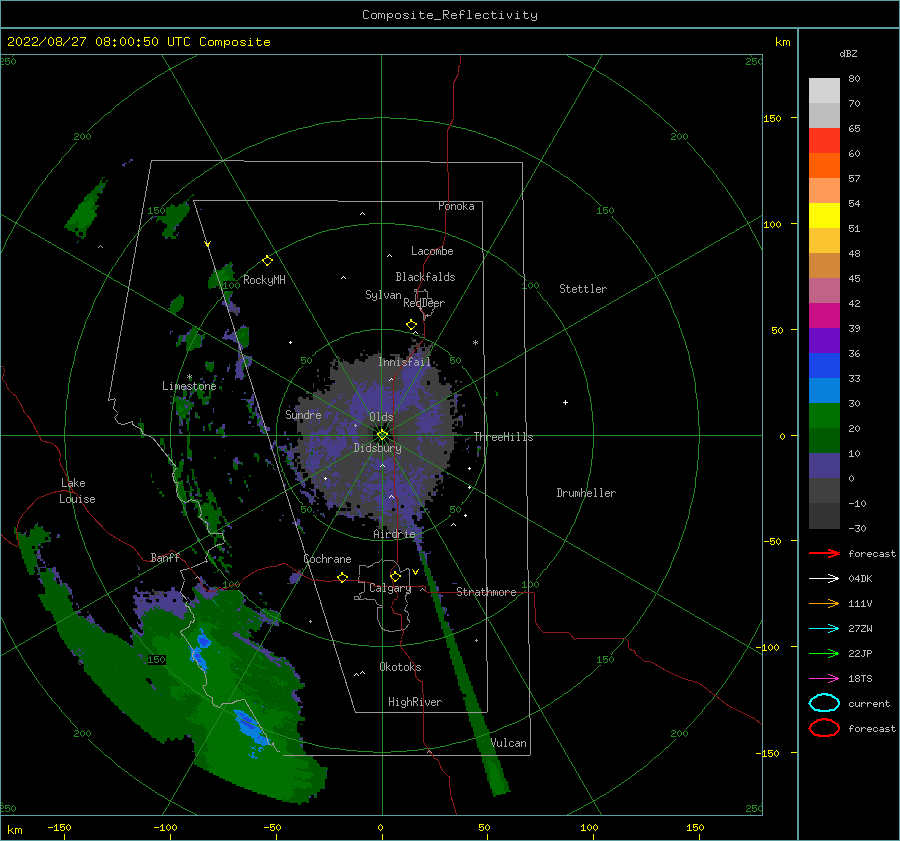This screenshot has width=900, height=841.
Task: Click the Composite_Reflectivity title
Action: [x=450, y=15]
